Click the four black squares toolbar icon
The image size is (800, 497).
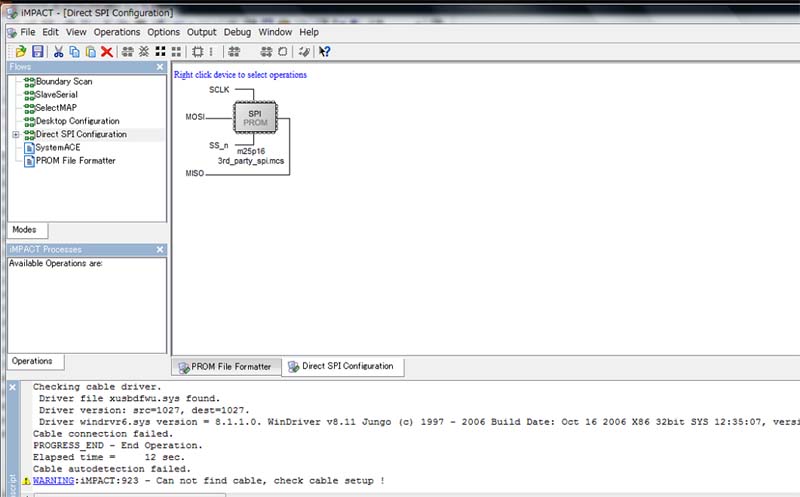tap(160, 52)
